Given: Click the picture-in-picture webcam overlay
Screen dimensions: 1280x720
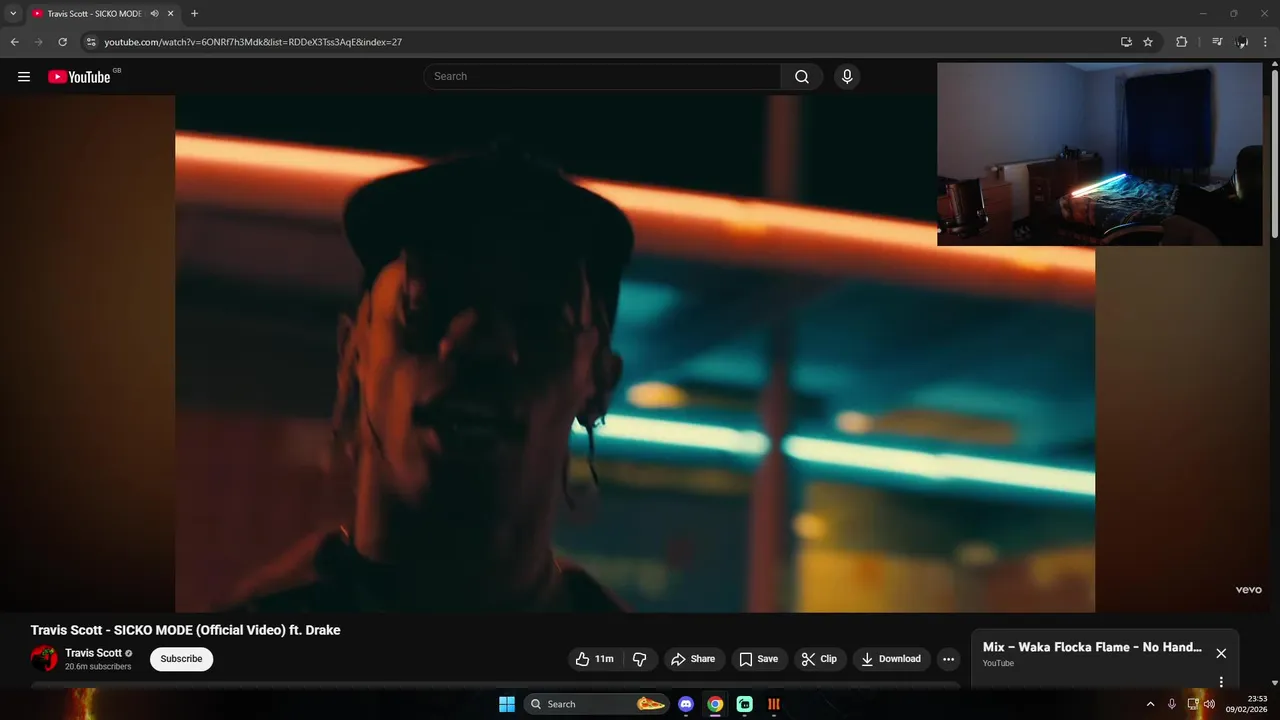Looking at the screenshot, I should (x=1099, y=154).
